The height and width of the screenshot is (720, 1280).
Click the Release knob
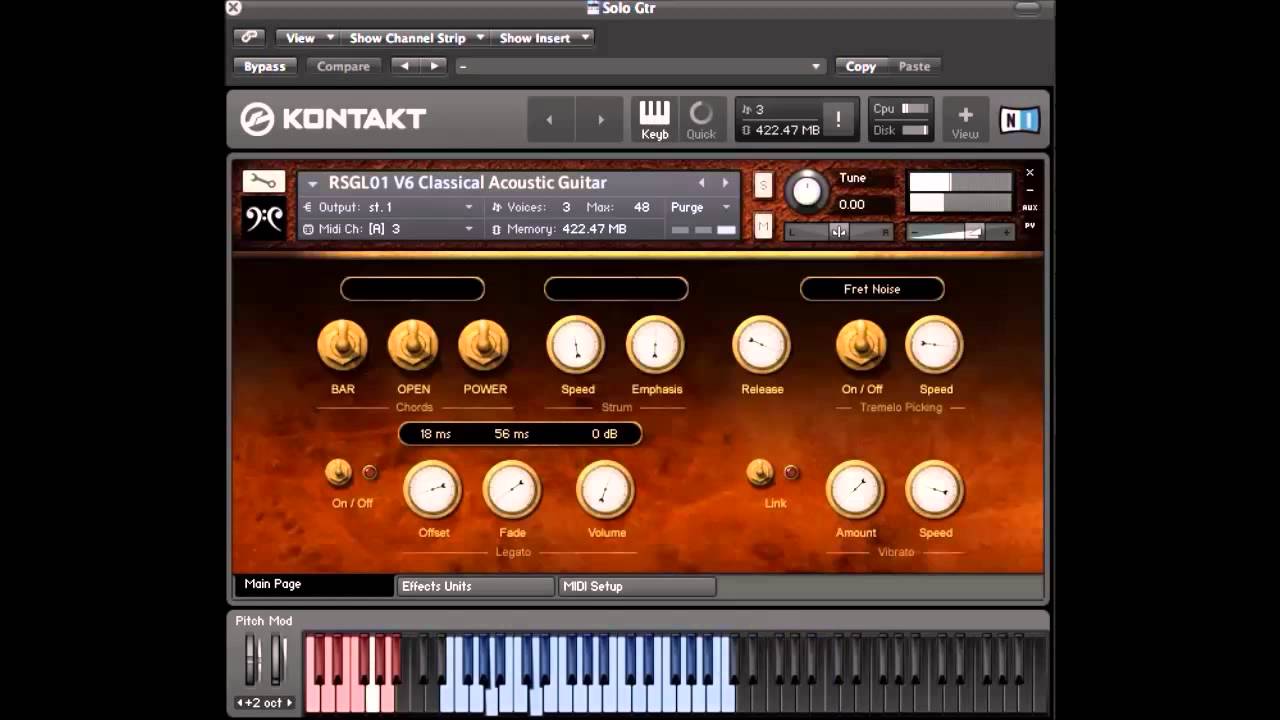point(761,345)
